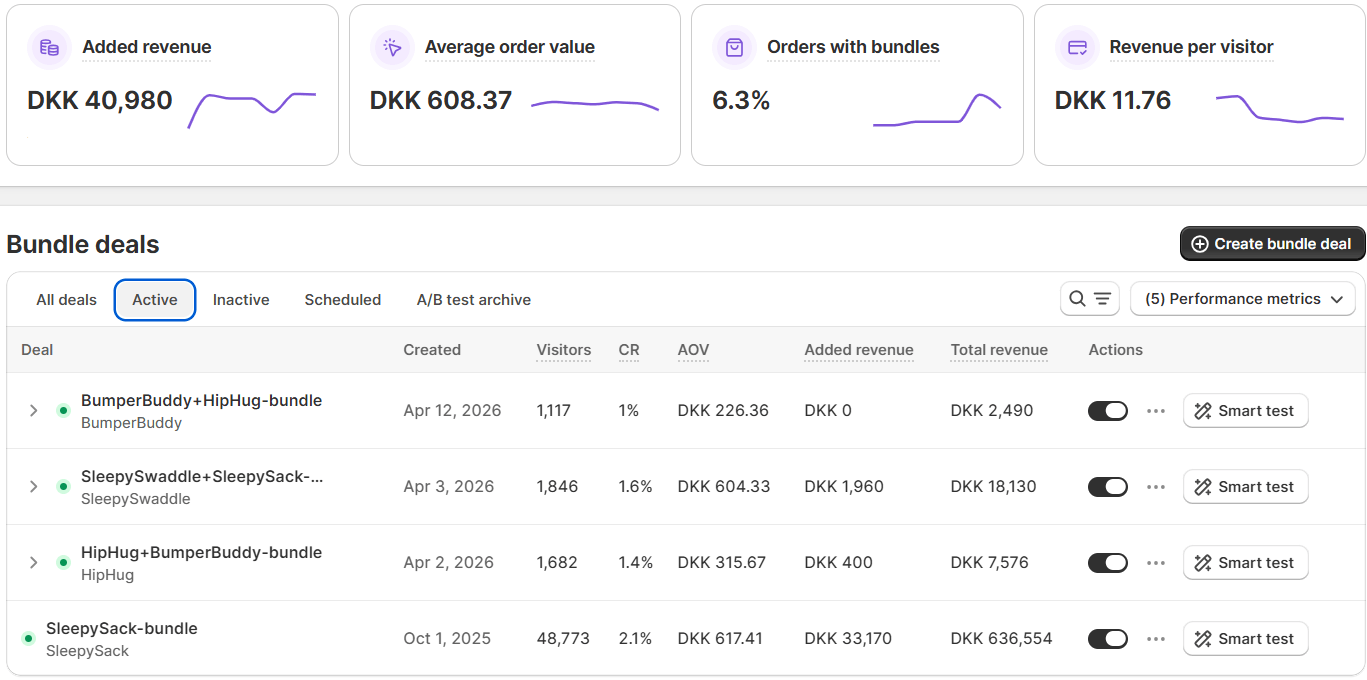Click green status dot of BumperBuddy+HipHug-bundle

63,411
